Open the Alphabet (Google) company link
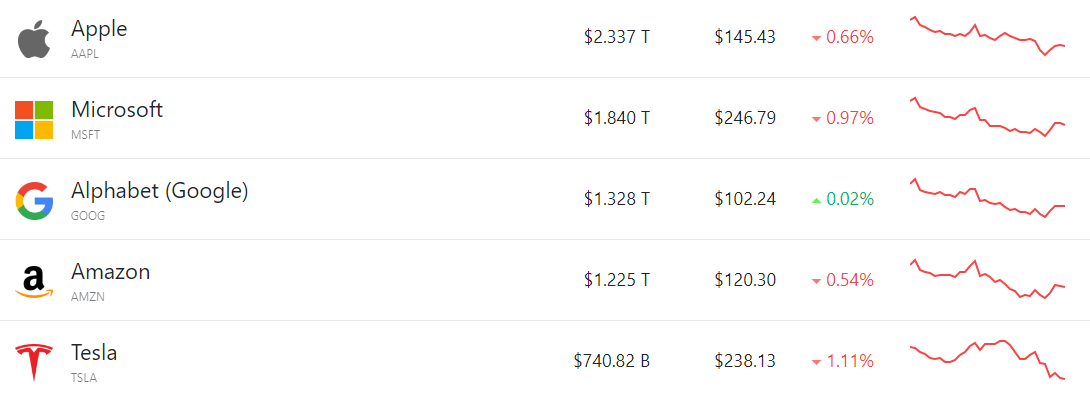This screenshot has height=394, width=1090. pos(159,191)
